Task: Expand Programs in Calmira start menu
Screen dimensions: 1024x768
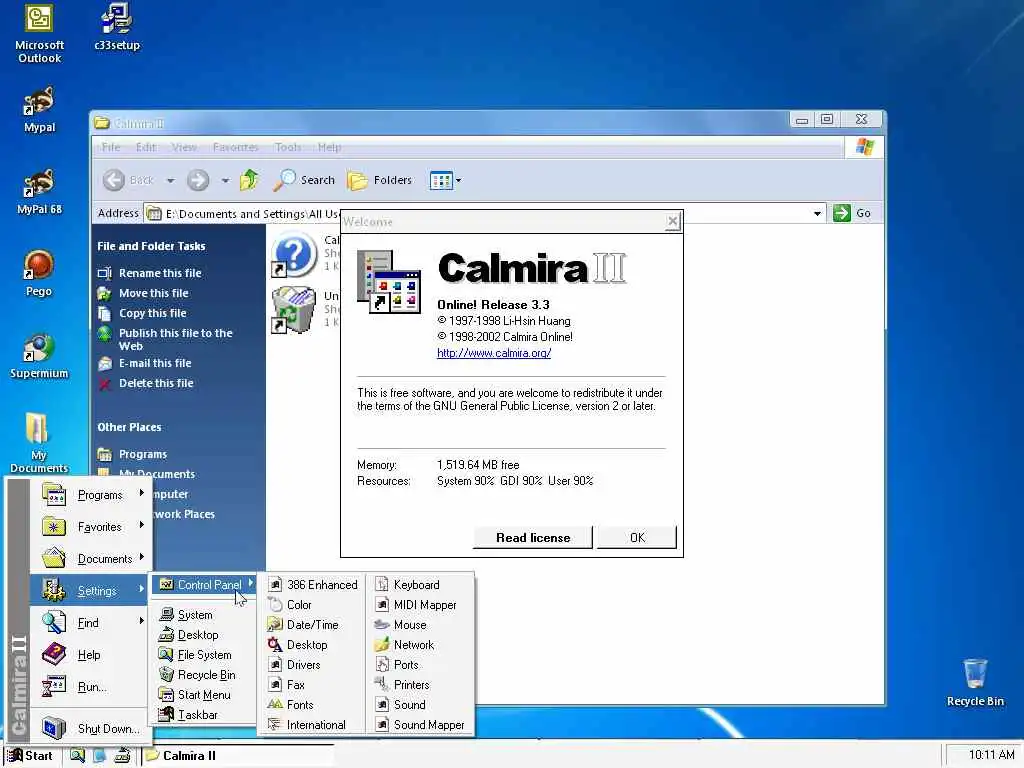Action: [x=91, y=494]
